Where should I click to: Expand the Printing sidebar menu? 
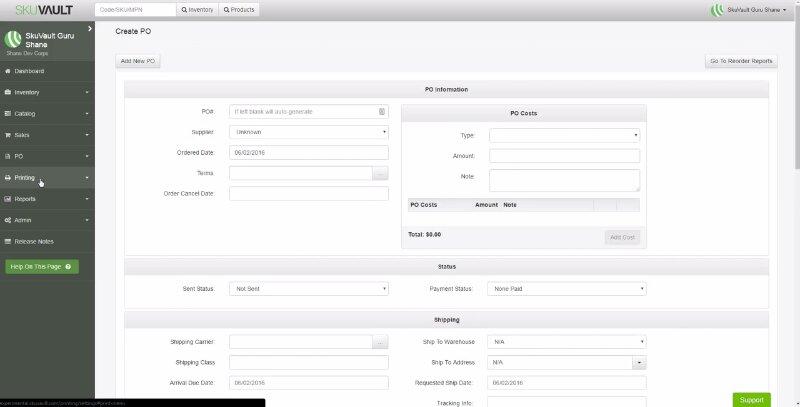coord(47,178)
